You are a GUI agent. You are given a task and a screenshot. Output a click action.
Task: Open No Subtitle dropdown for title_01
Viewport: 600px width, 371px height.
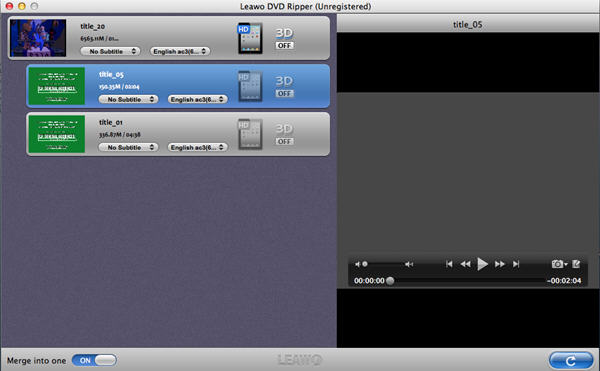[128, 147]
